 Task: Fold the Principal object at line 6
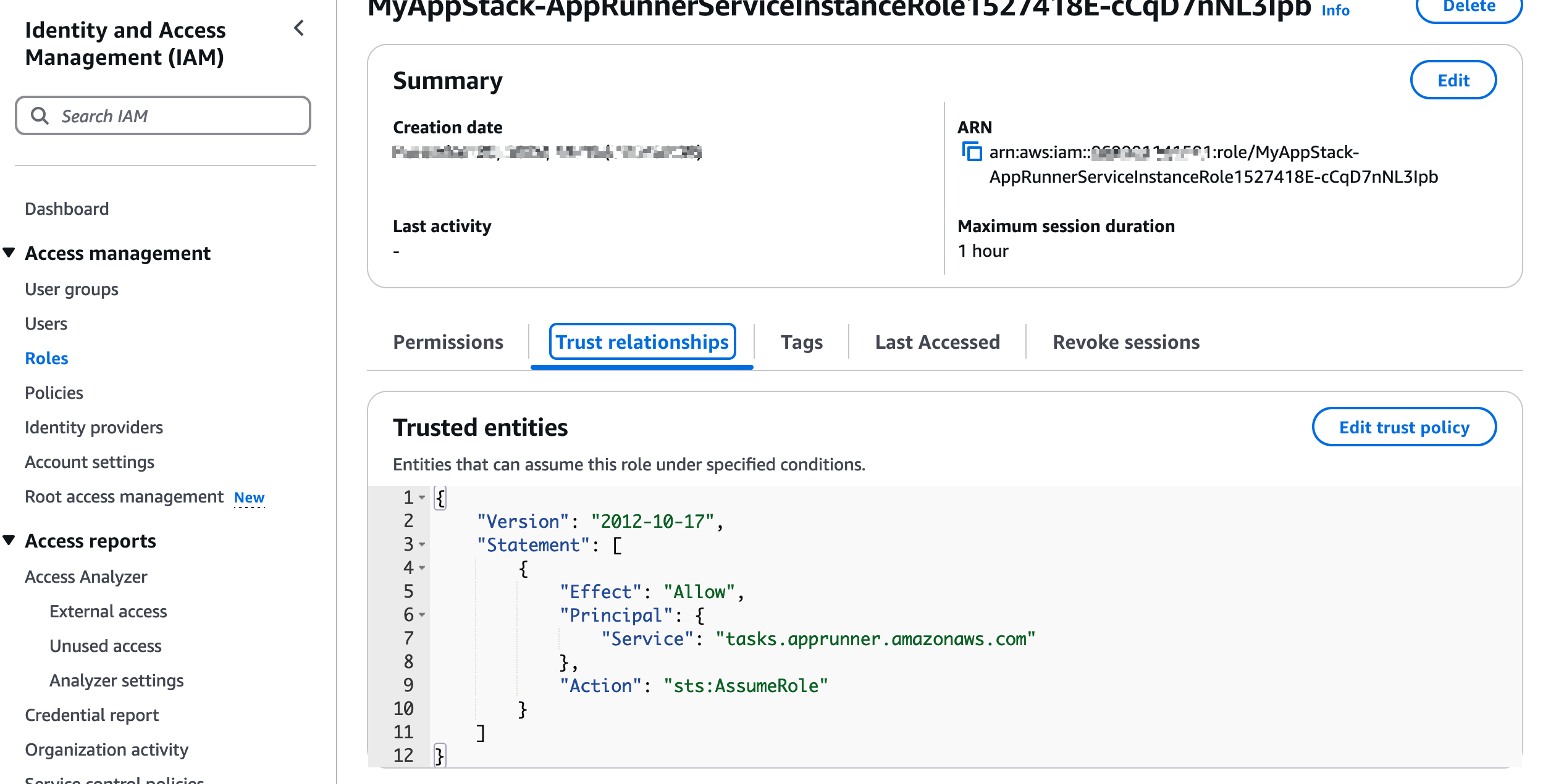pyautogui.click(x=422, y=615)
